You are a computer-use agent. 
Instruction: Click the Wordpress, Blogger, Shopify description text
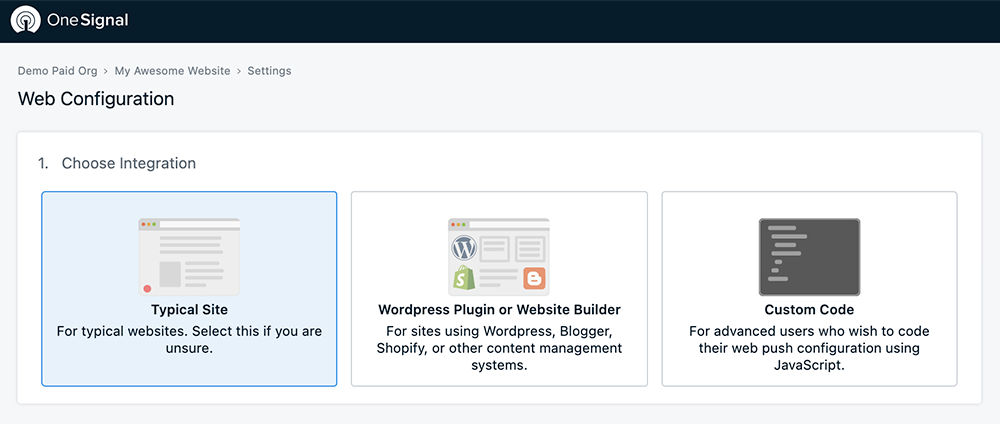(499, 348)
